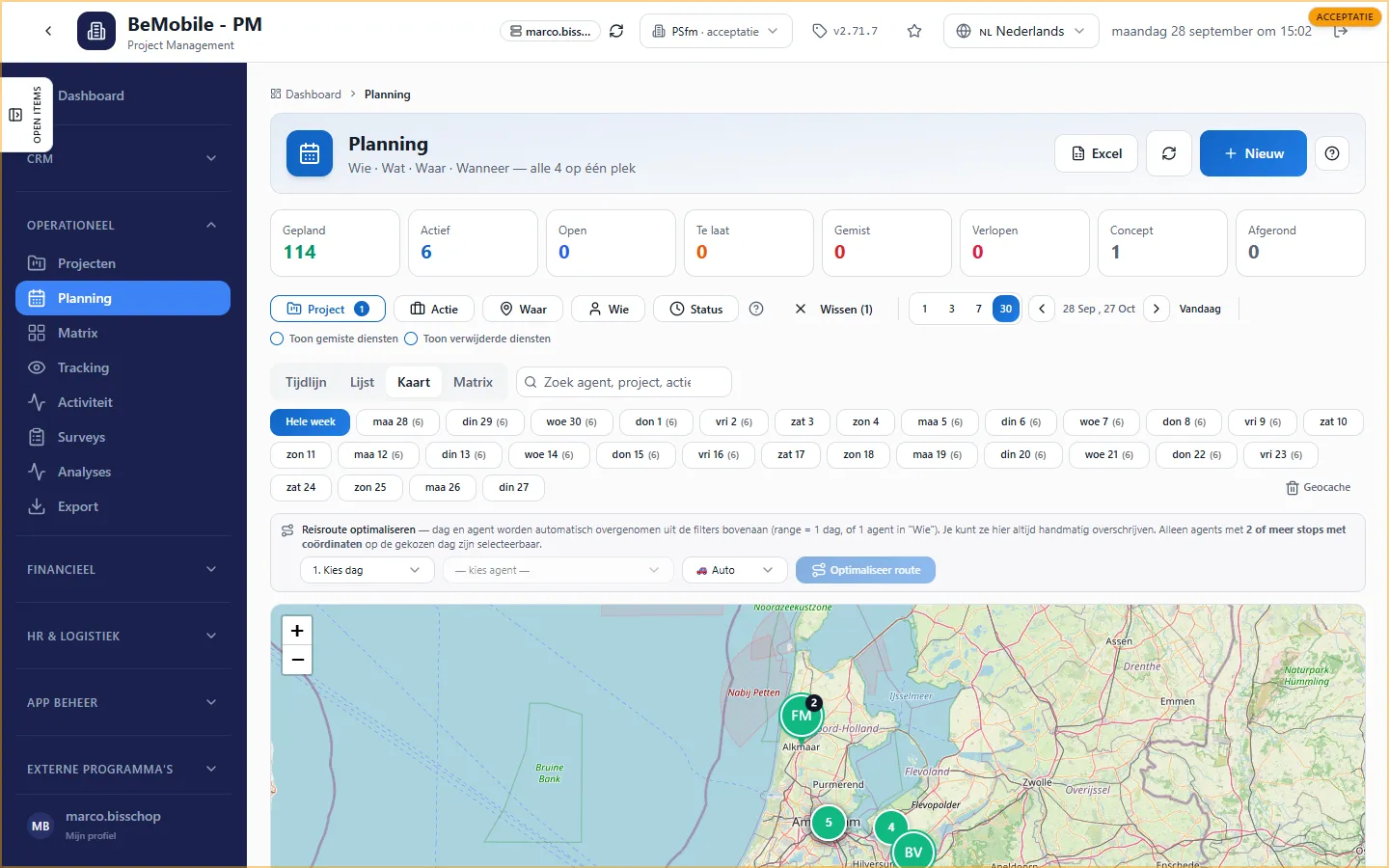Click the Actief 6 stat card
Screen dimensions: 1389x868
[x=473, y=243]
